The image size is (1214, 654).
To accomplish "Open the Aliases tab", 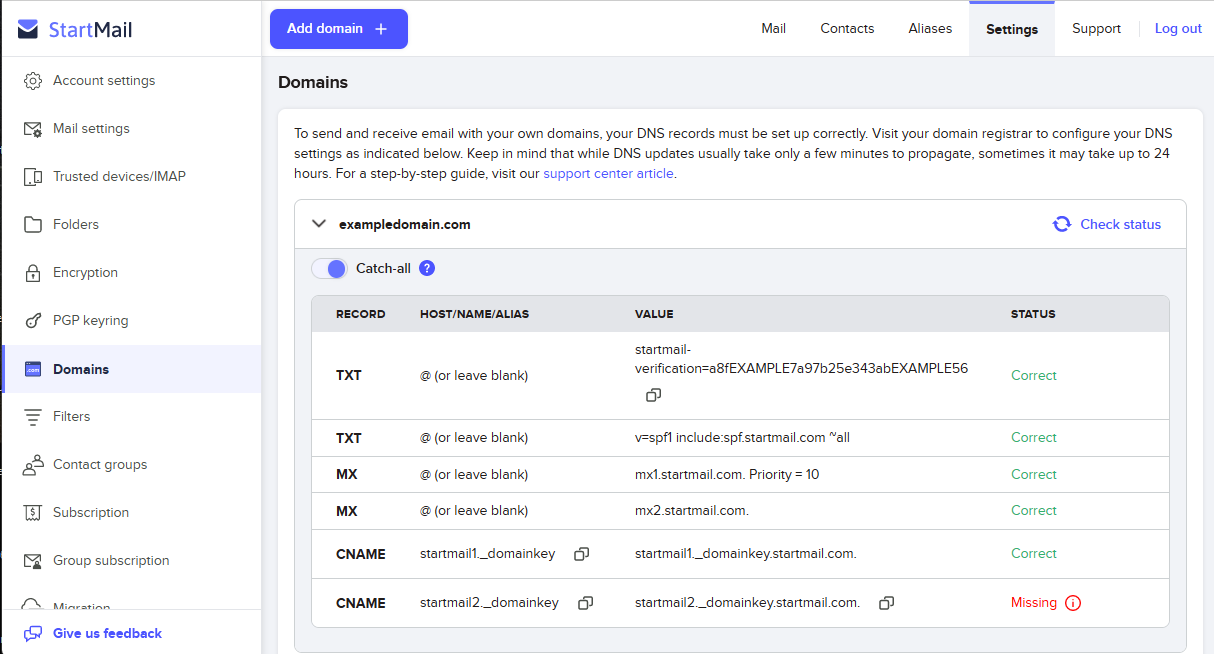I will [x=930, y=28].
